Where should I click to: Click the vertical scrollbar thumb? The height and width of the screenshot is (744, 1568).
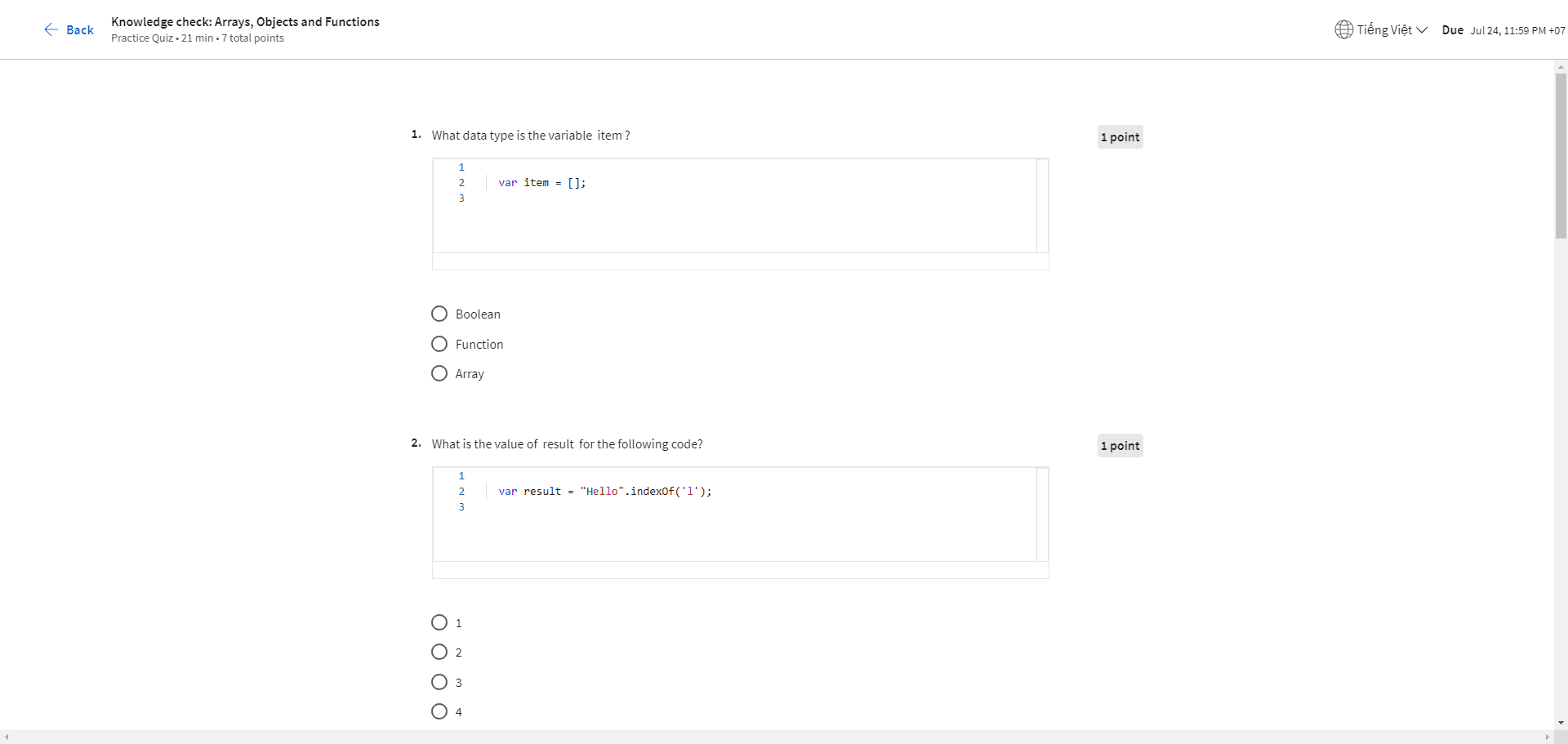pyautogui.click(x=1561, y=155)
